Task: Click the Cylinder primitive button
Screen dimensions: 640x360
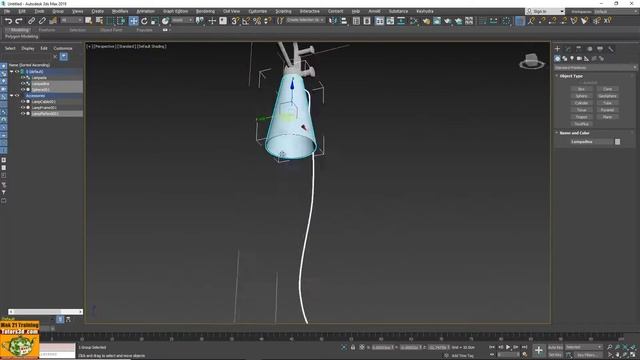Action: coord(581,103)
